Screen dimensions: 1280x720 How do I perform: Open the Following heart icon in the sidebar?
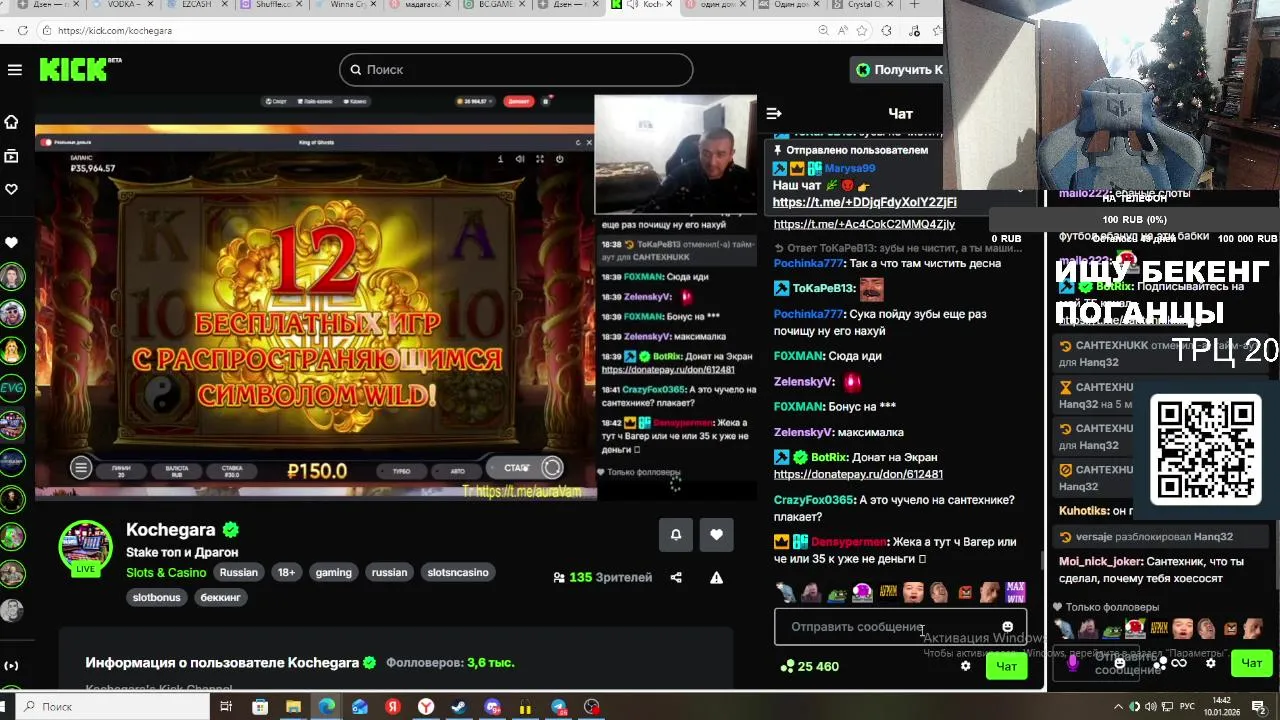click(12, 189)
